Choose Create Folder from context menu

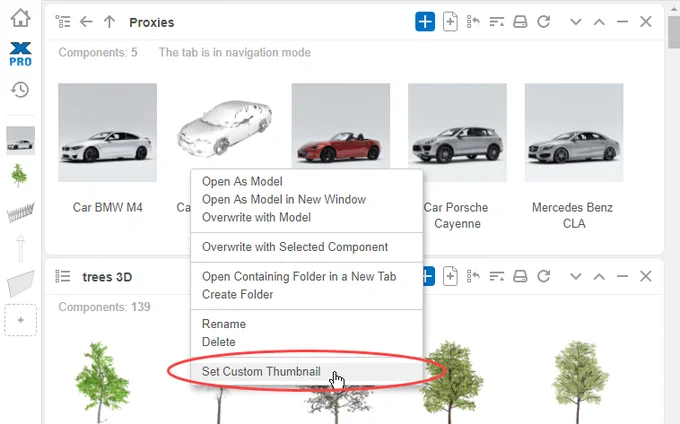coord(307,294)
